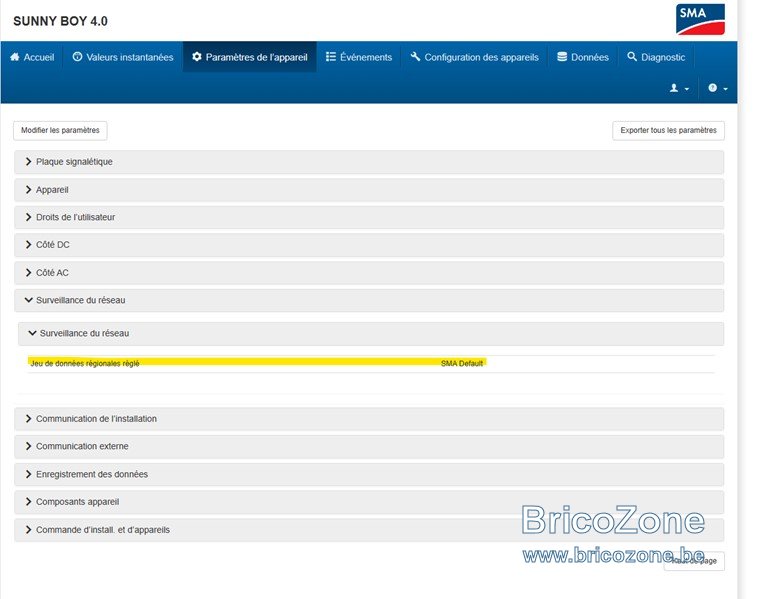Collapse the nested Surveillance du réseau subsection
This screenshot has height=599, width=758.
pos(371,334)
